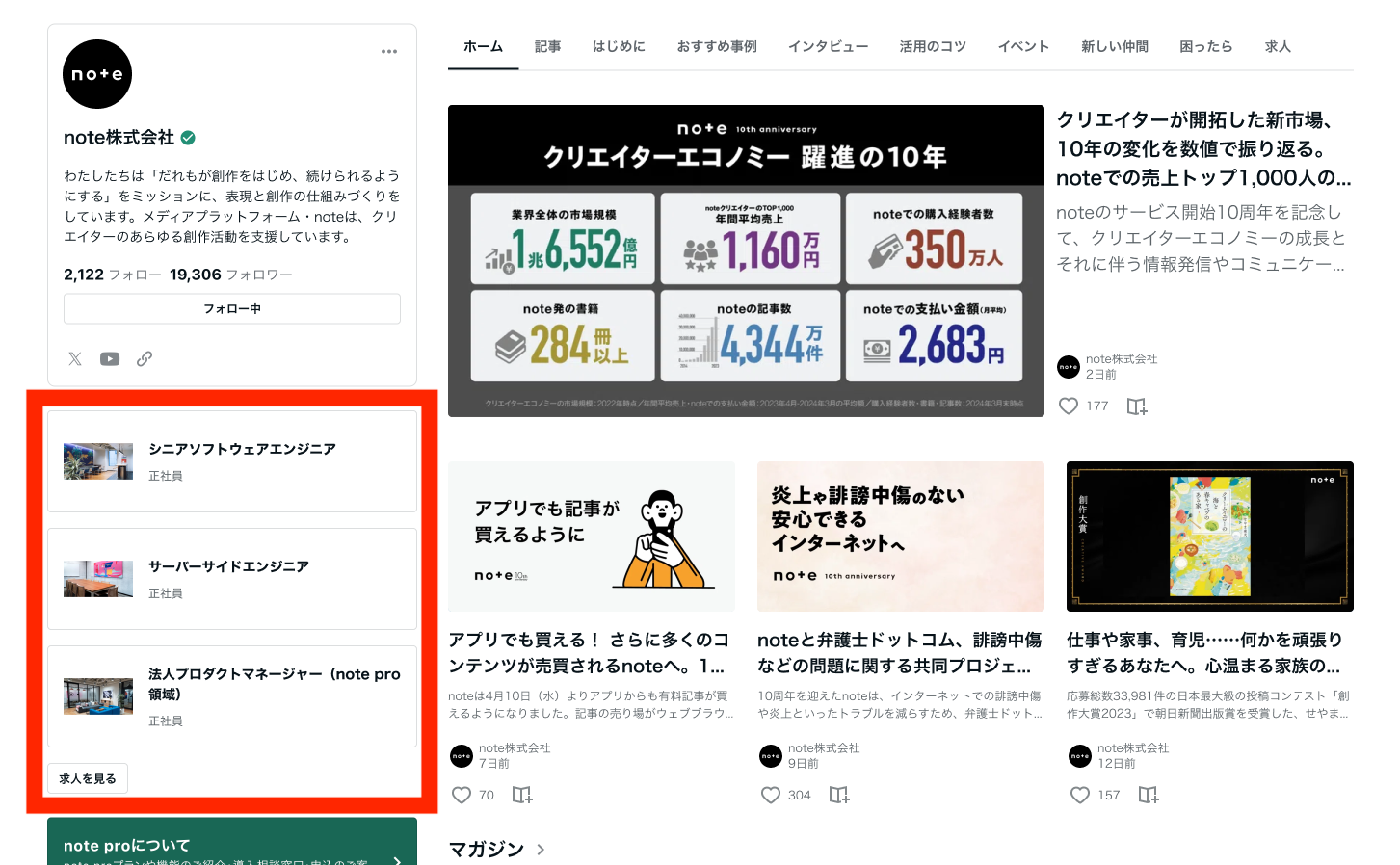Click author avatar on the 12日前 article
Image resolution: width=1400 pixels, height=865 pixels.
(1080, 756)
